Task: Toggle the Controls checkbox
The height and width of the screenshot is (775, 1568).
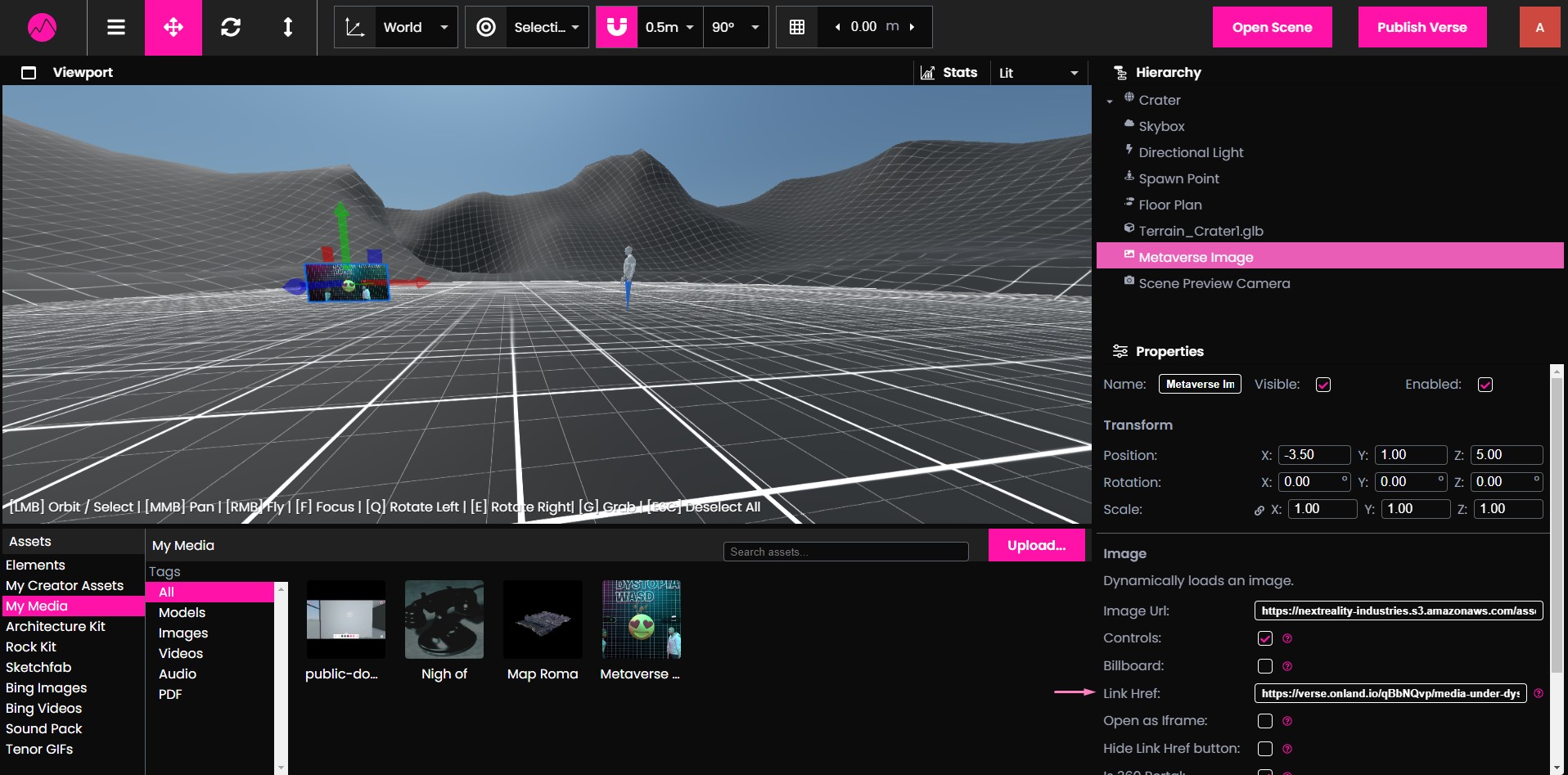Action: click(x=1265, y=638)
